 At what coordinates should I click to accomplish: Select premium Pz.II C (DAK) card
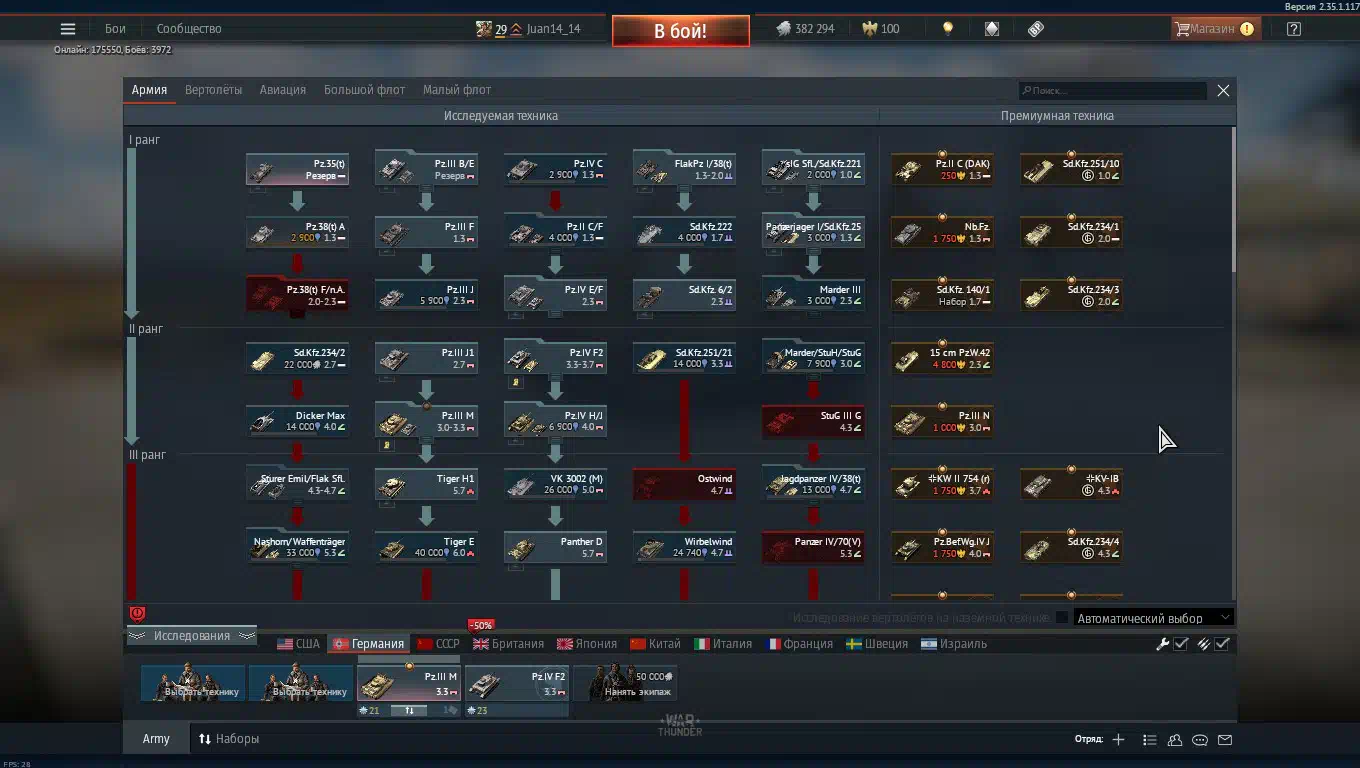(942, 170)
